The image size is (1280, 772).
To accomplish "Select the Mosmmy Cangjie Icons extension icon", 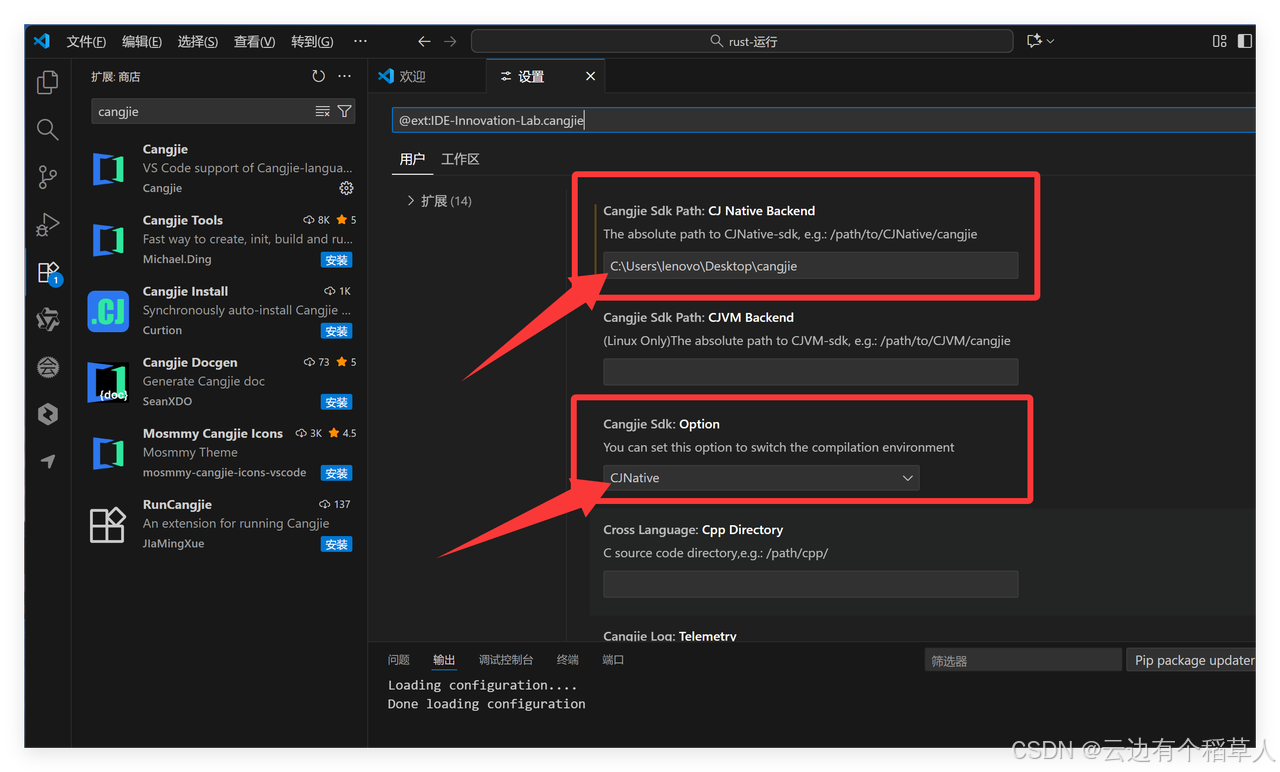I will click(108, 453).
